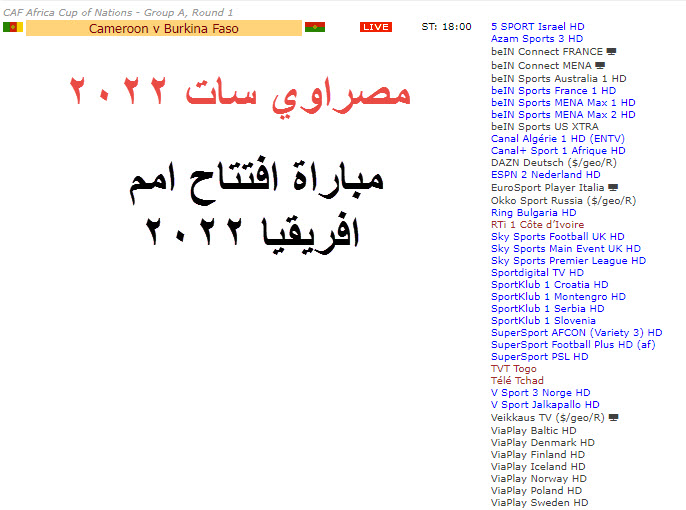Click the ST: 18:00 start time

click(x=447, y=27)
